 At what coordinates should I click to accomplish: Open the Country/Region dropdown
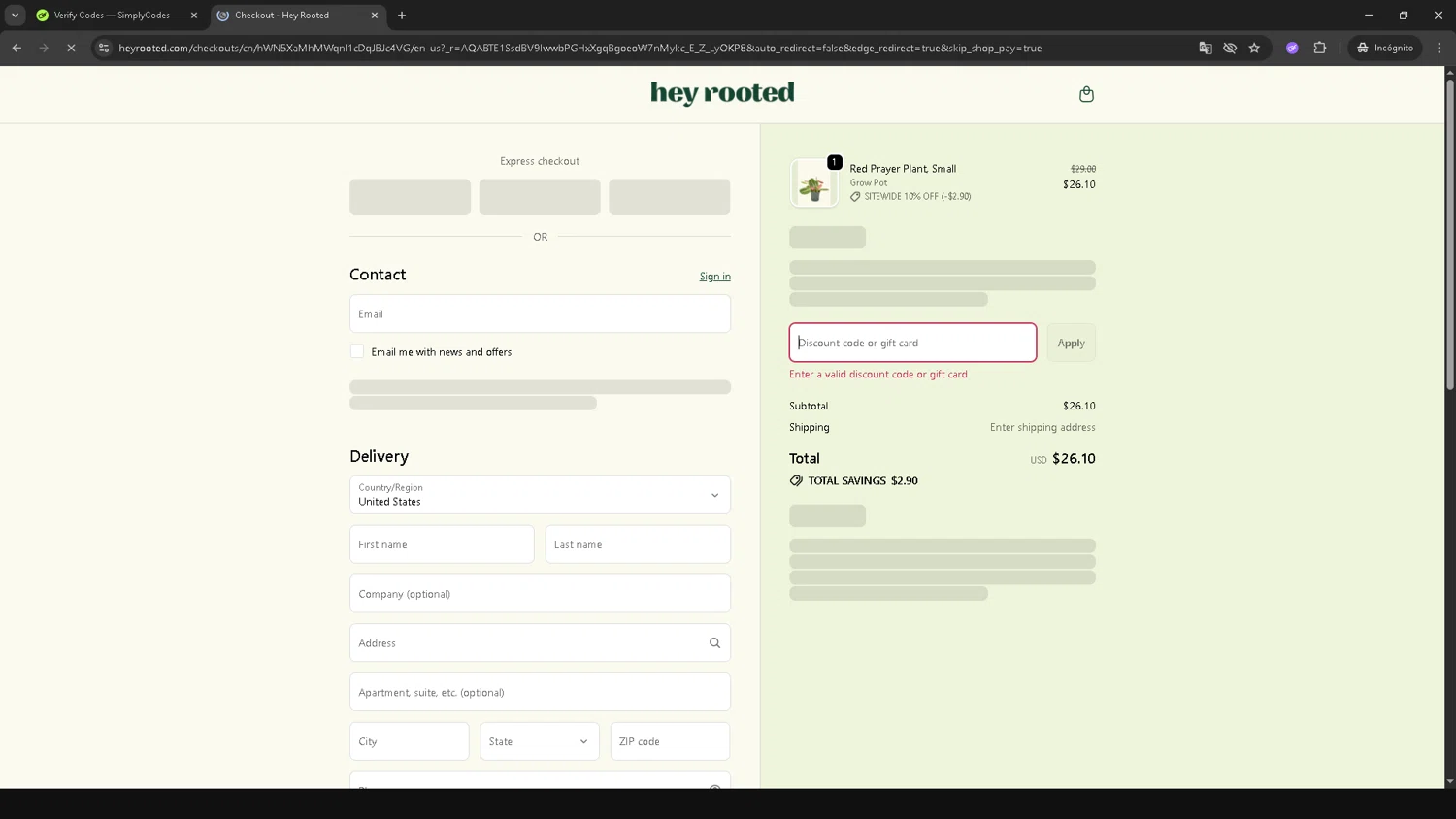(540, 495)
